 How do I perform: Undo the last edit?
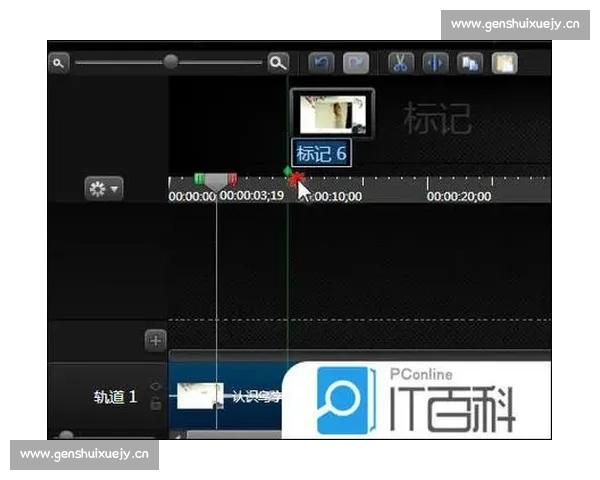[x=321, y=63]
